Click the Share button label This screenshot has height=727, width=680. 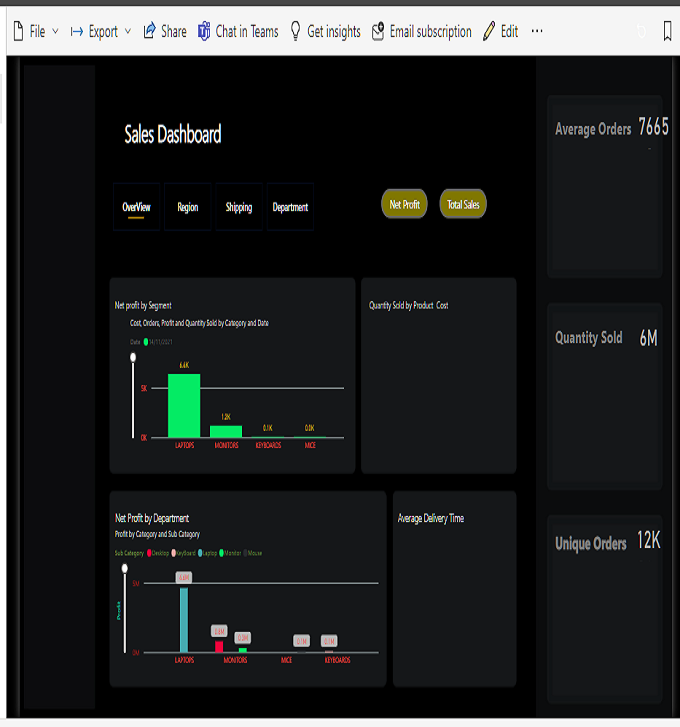click(174, 32)
